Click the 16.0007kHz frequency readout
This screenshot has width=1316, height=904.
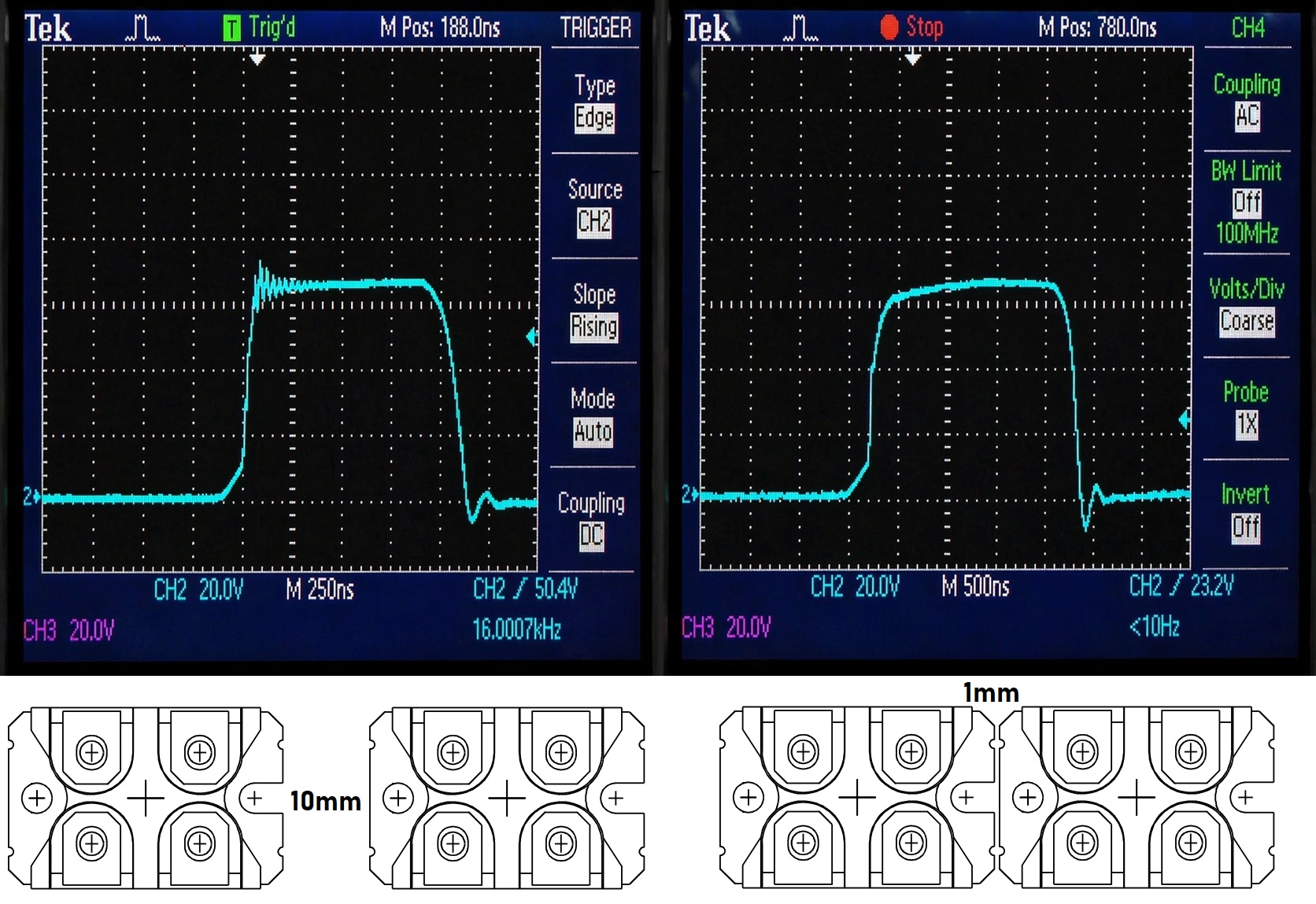[x=516, y=629]
